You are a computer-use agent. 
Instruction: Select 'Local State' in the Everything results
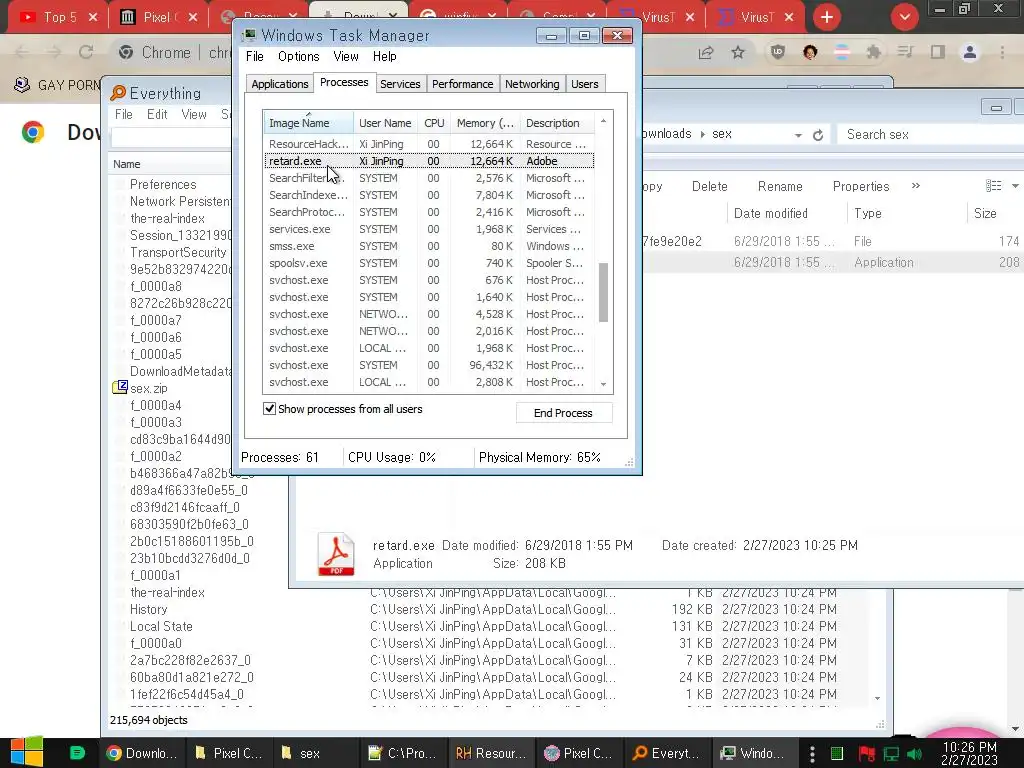pos(161,626)
